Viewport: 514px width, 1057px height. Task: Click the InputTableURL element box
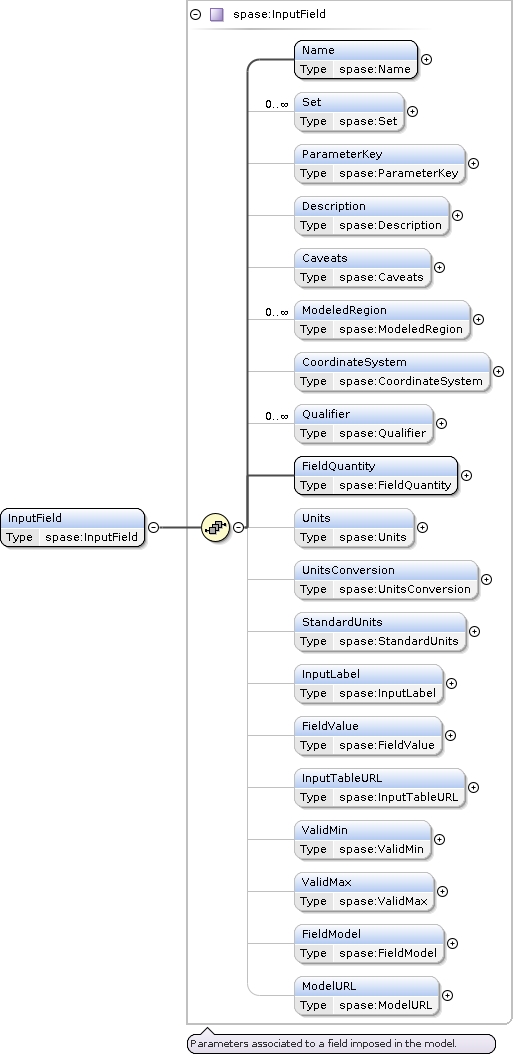pyautogui.click(x=380, y=787)
